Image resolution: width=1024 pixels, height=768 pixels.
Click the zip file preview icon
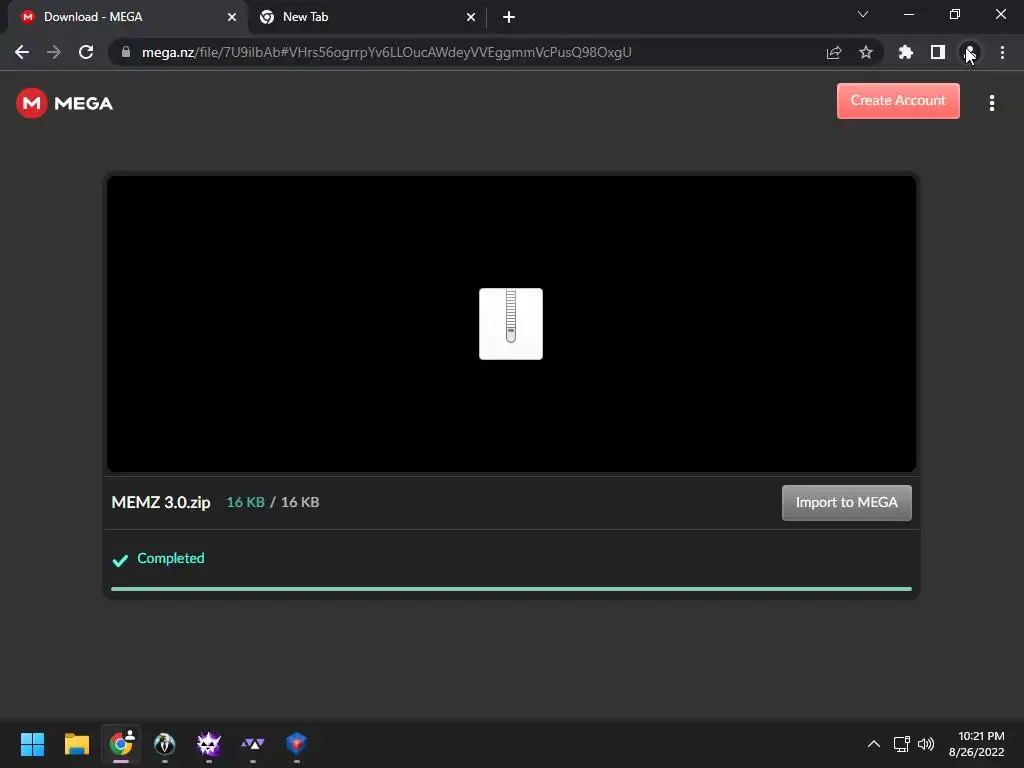point(511,324)
